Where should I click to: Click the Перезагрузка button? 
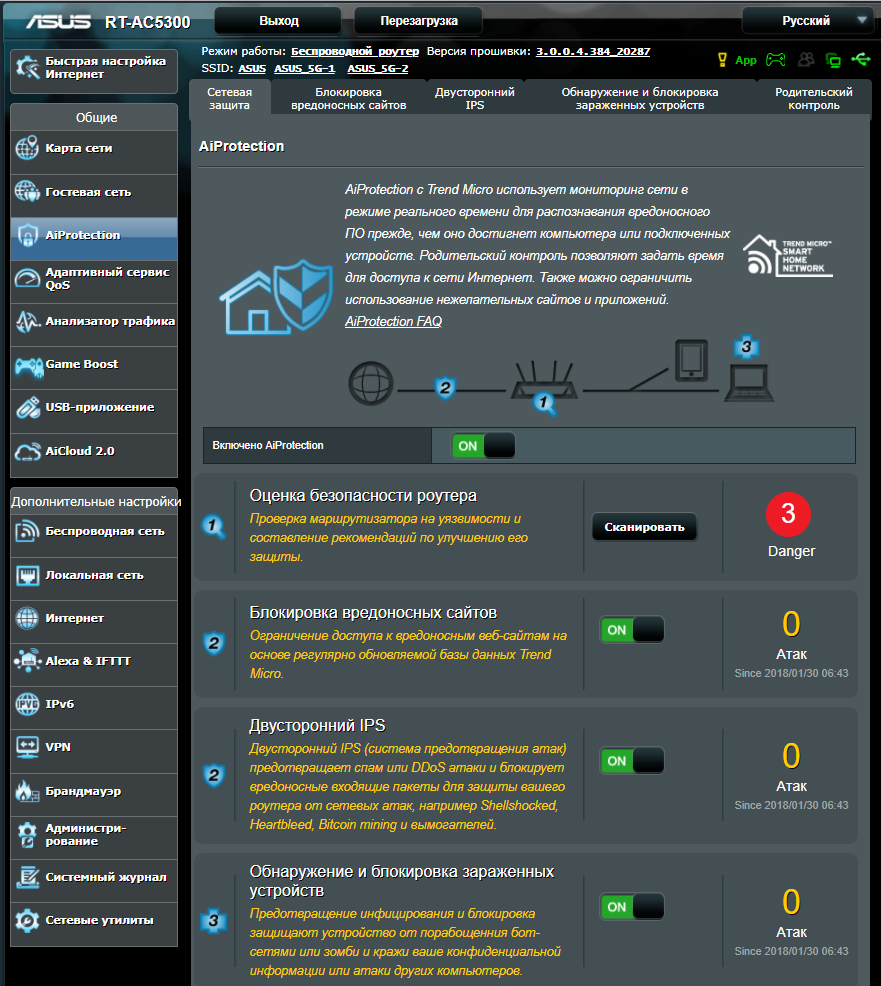[x=418, y=21]
